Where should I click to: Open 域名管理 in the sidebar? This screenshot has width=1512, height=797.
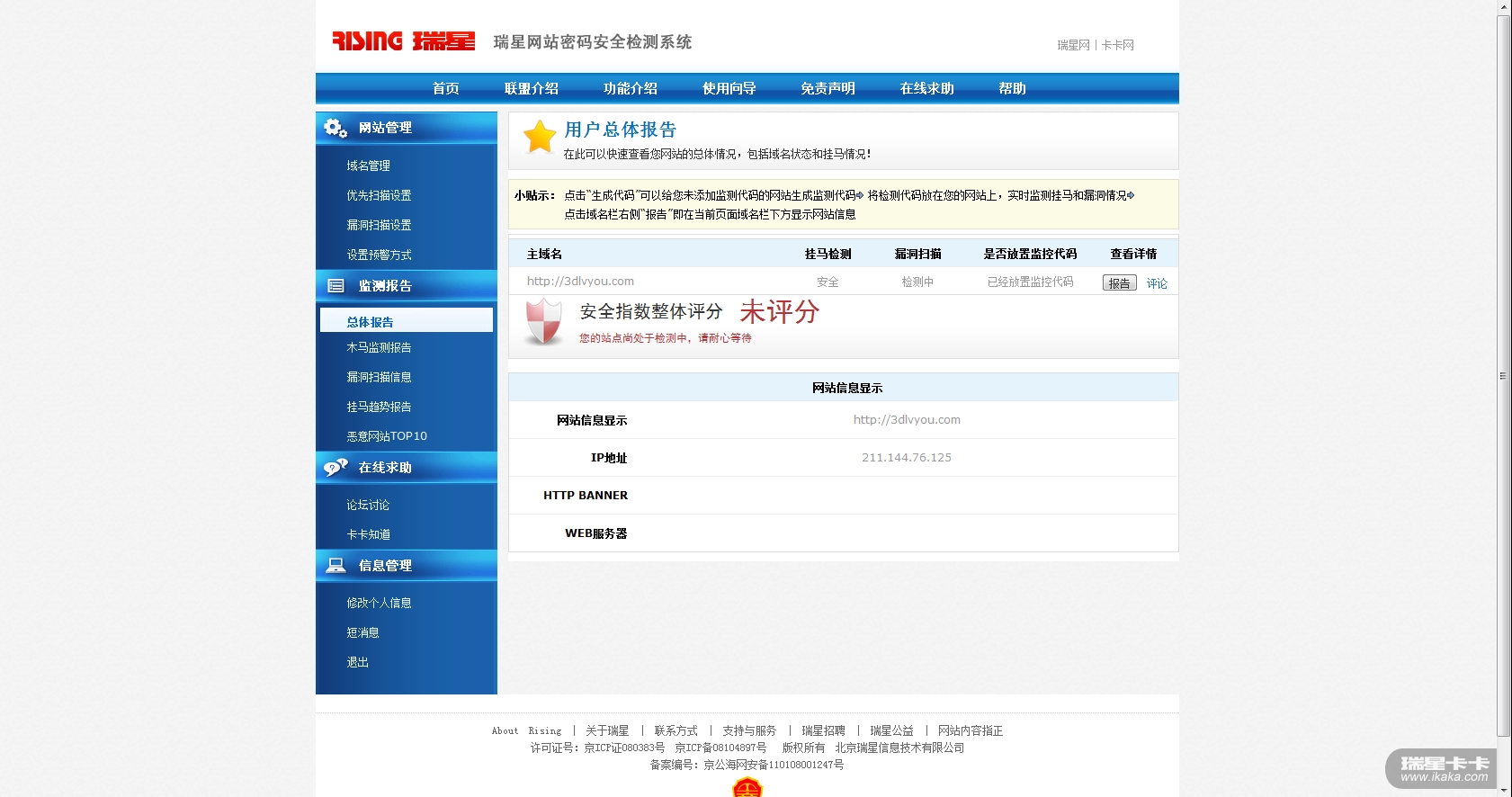[369, 166]
